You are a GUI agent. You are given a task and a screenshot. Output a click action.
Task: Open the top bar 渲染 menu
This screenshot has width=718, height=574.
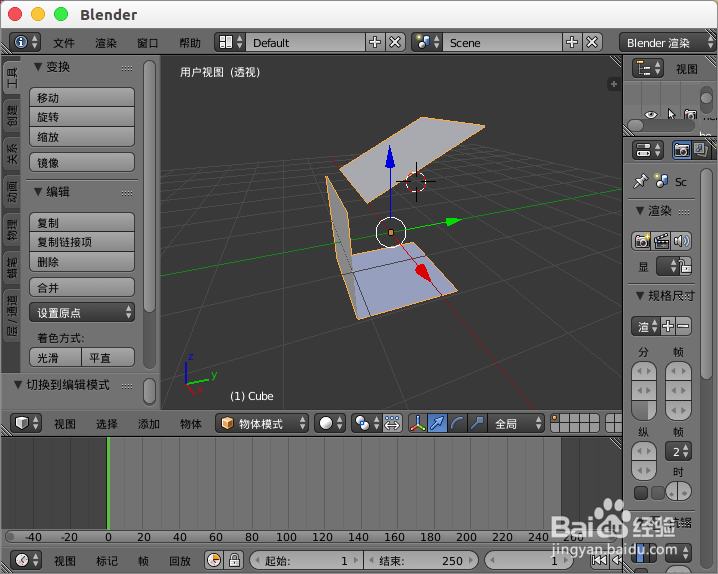pyautogui.click(x=106, y=43)
